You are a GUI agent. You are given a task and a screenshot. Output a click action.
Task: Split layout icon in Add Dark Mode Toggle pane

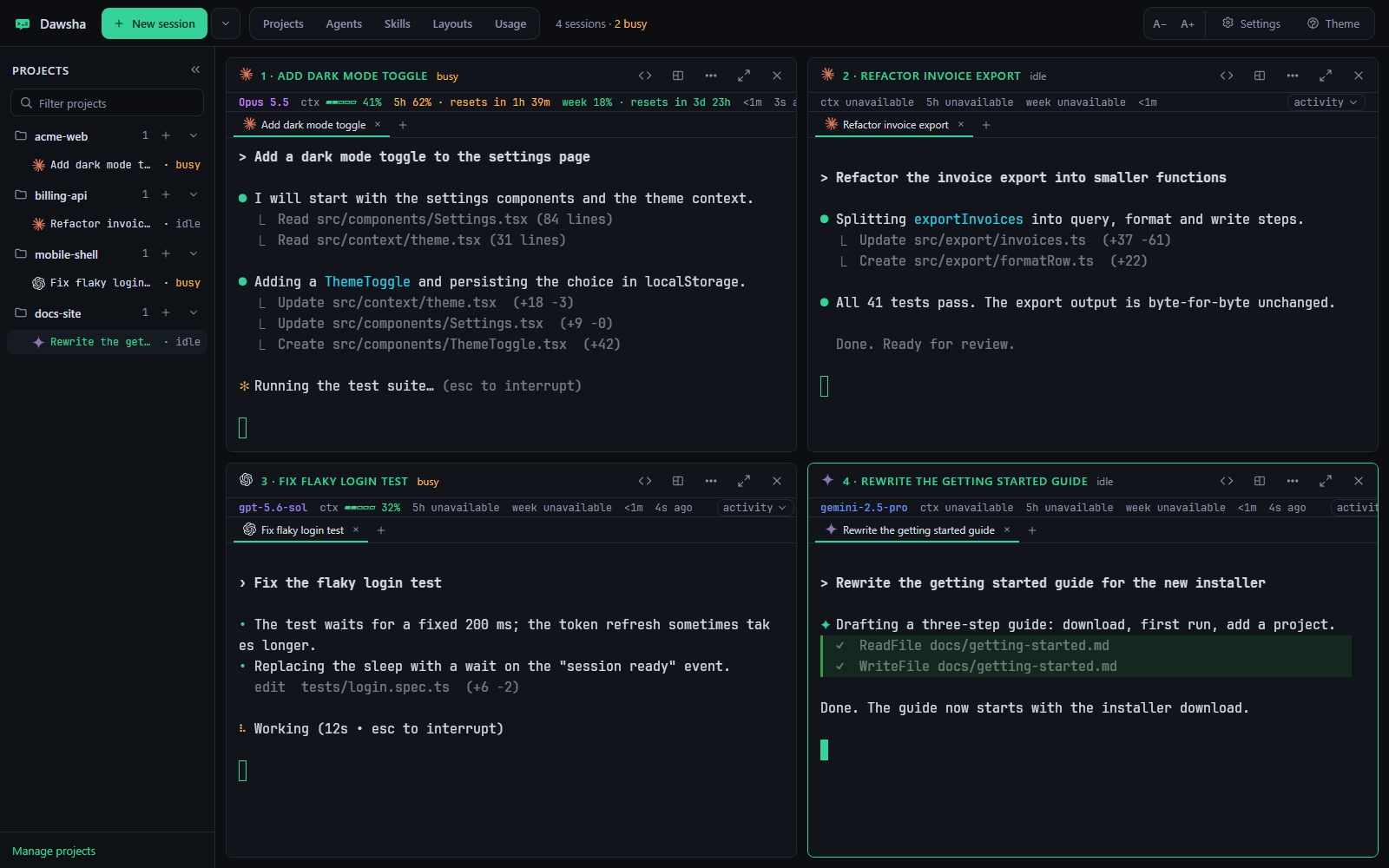click(678, 76)
